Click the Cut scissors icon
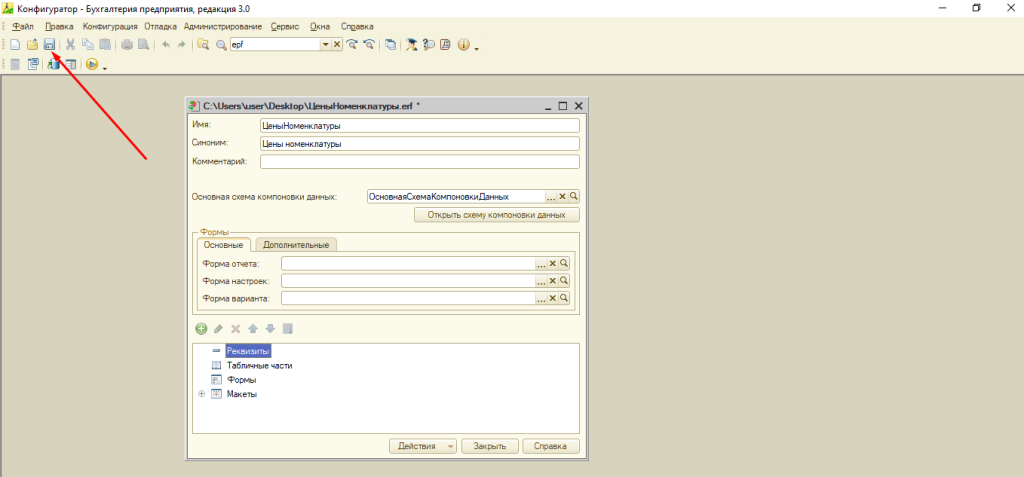1024x477 pixels. point(71,45)
